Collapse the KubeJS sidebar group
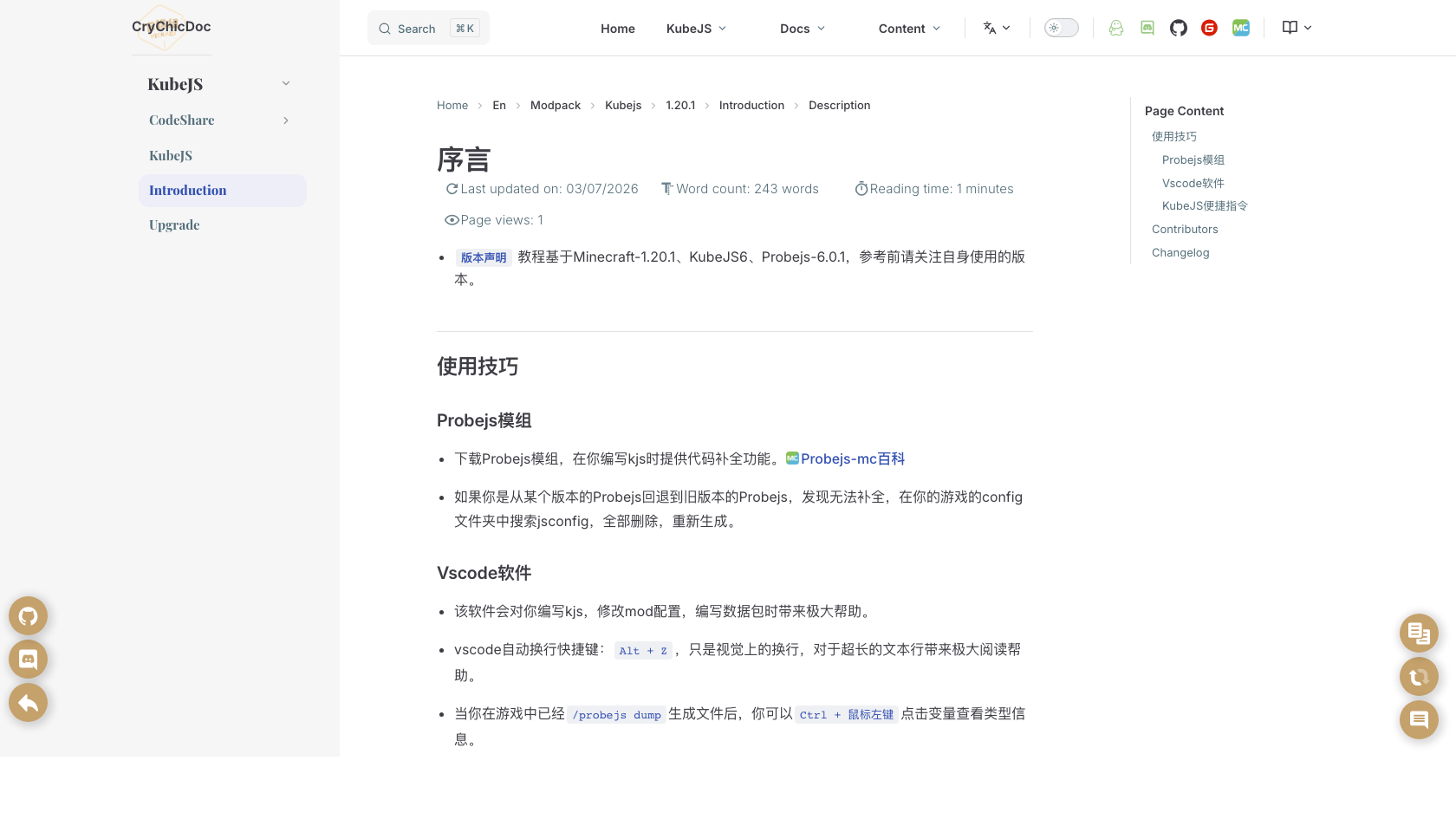This screenshot has height=832, width=1456. 286,84
